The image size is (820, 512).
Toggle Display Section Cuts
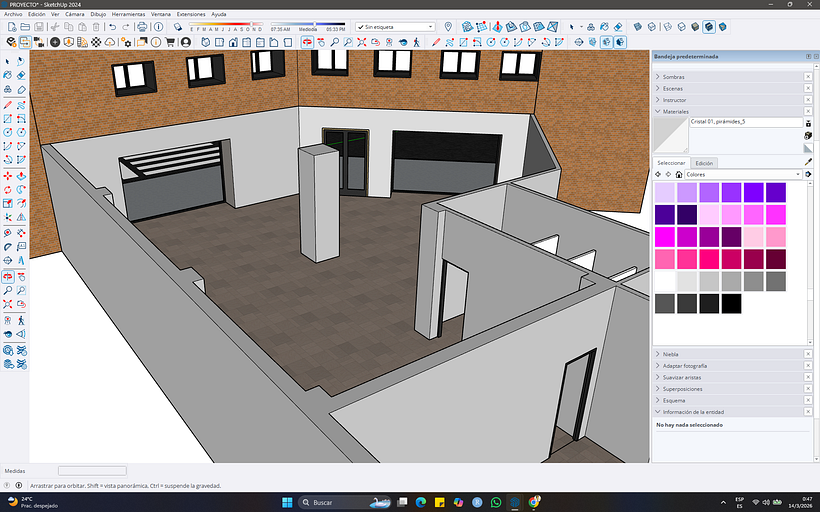[x=606, y=42]
